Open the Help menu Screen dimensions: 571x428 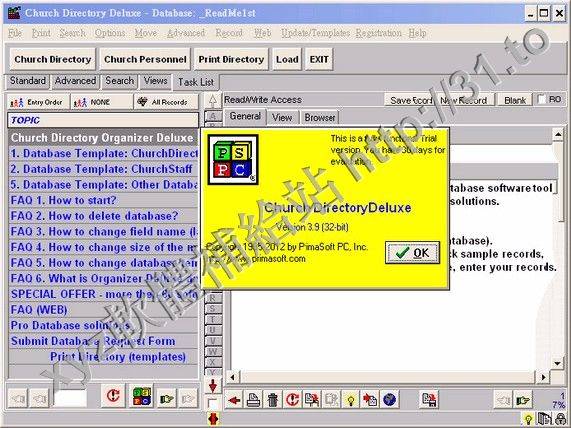(417, 33)
